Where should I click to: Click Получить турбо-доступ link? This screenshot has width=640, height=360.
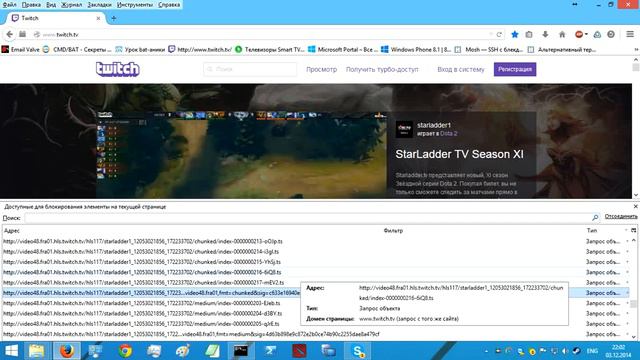click(382, 69)
